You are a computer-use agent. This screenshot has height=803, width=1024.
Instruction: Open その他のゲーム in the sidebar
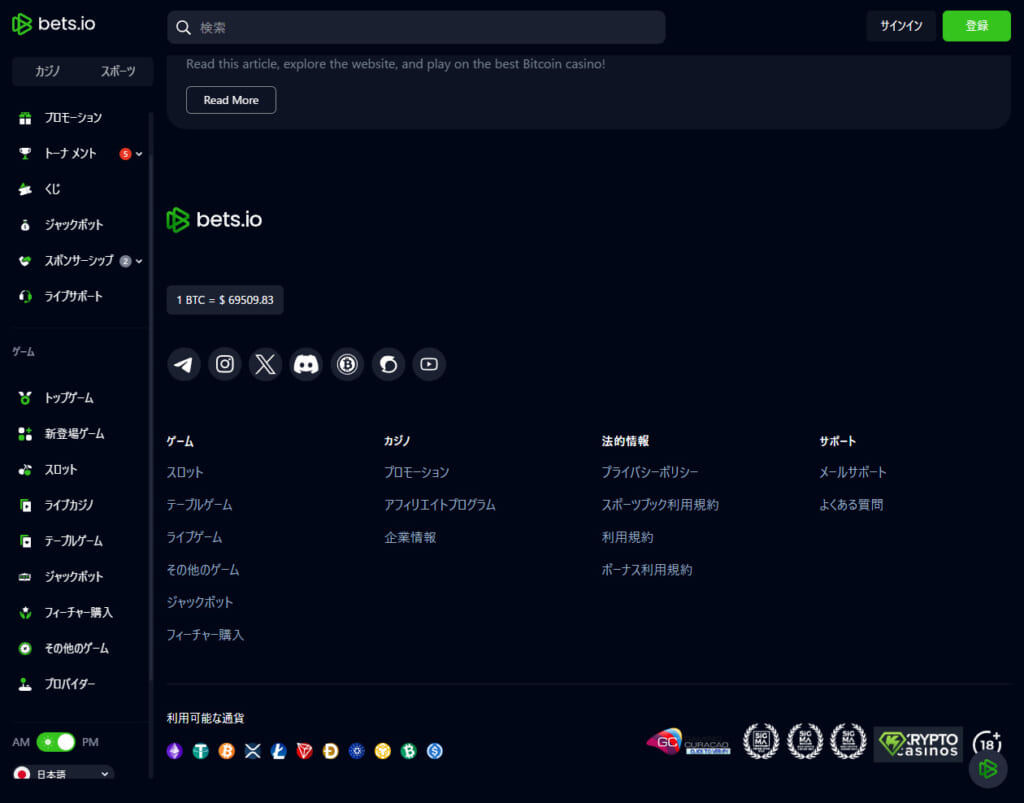click(78, 648)
